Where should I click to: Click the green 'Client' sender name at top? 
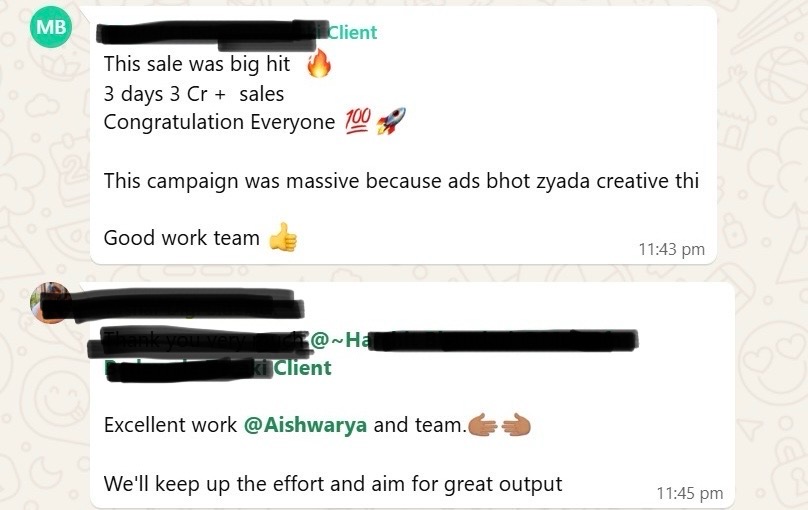[x=352, y=32]
